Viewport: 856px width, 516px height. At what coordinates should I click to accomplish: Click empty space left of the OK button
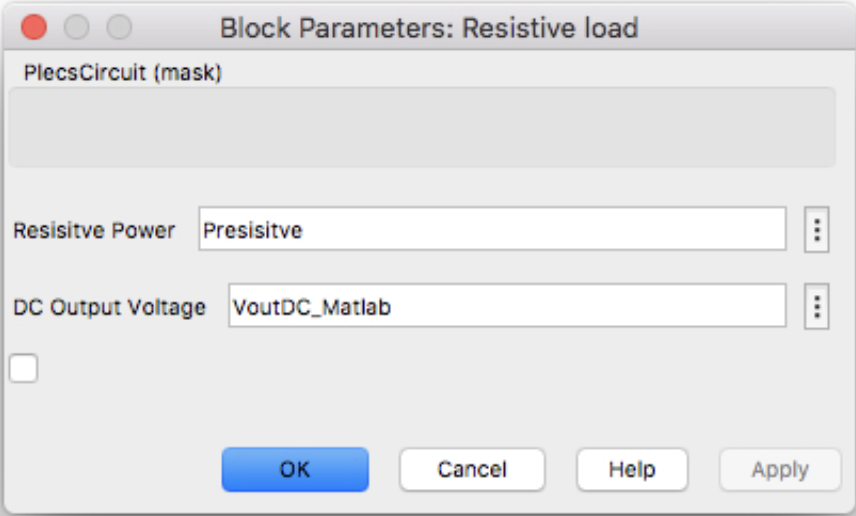(110, 469)
